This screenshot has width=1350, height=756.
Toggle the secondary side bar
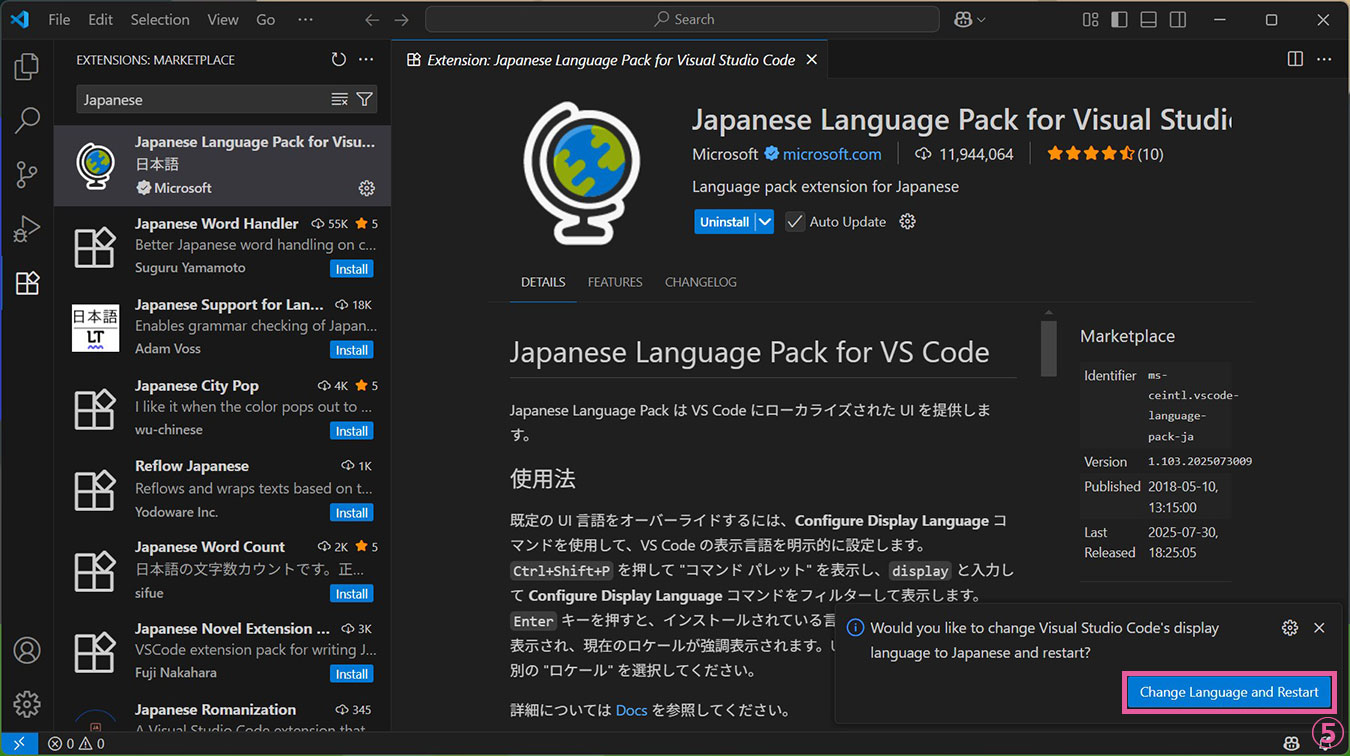pyautogui.click(x=1177, y=19)
